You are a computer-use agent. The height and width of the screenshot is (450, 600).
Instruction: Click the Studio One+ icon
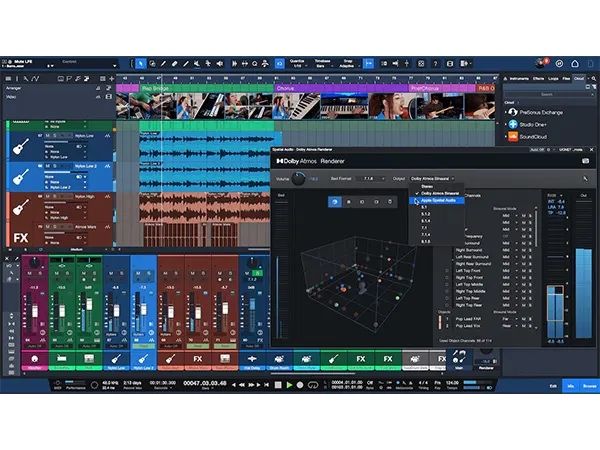513,124
